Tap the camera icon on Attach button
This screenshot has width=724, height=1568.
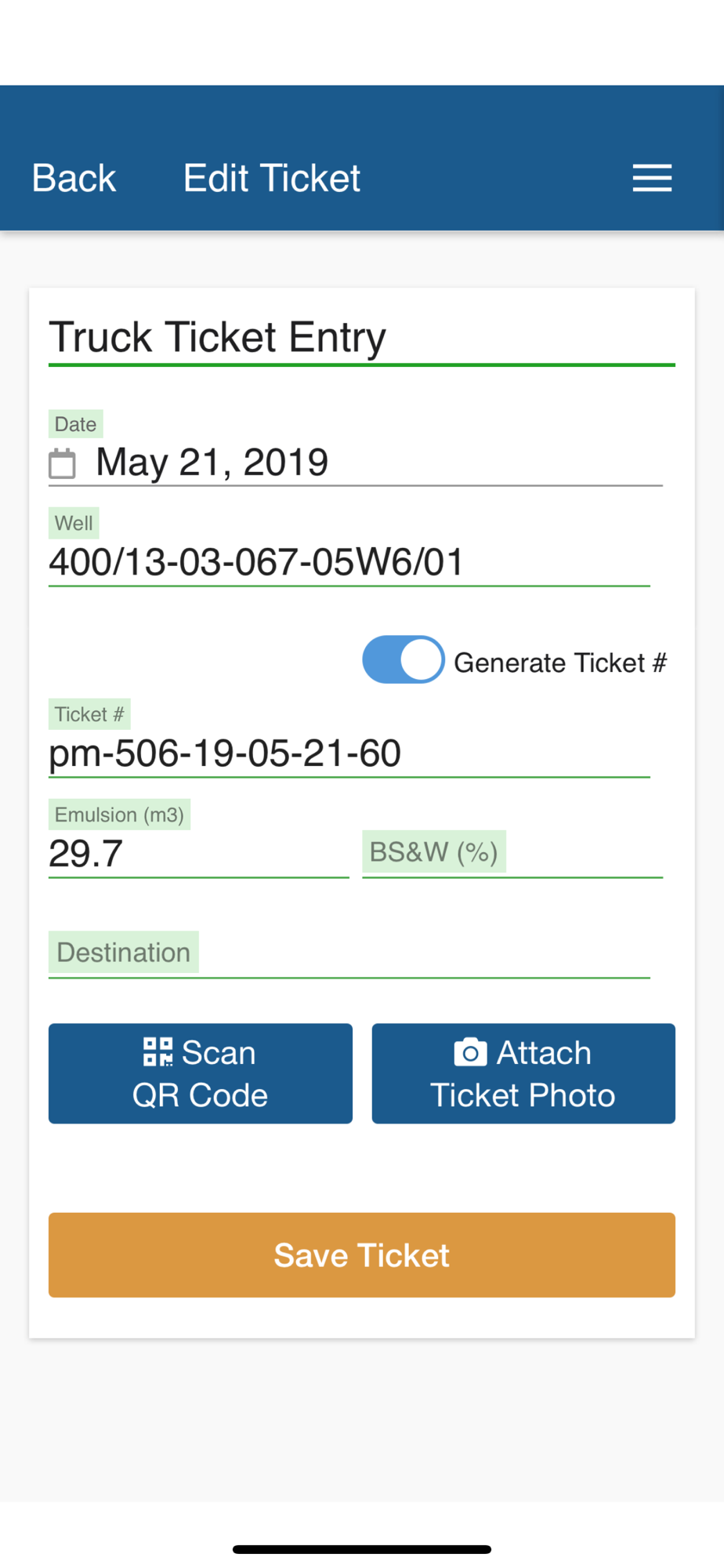(470, 1052)
